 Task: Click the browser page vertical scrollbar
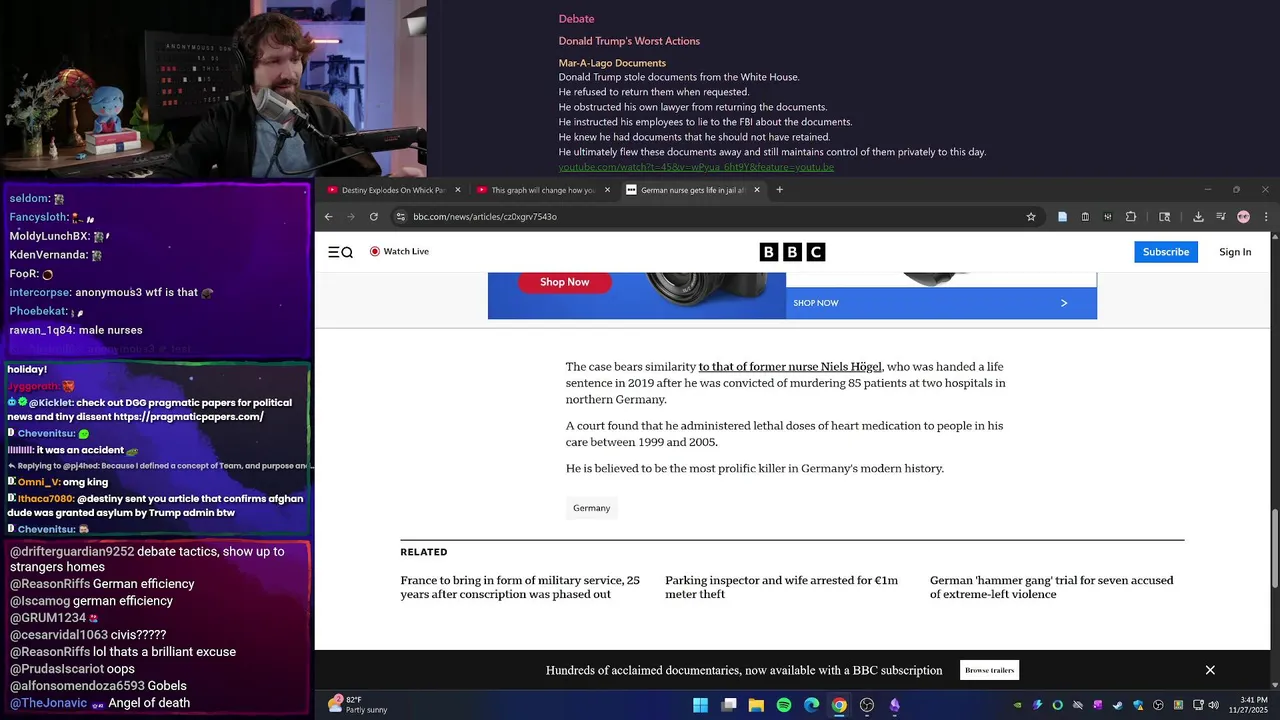click(1274, 548)
